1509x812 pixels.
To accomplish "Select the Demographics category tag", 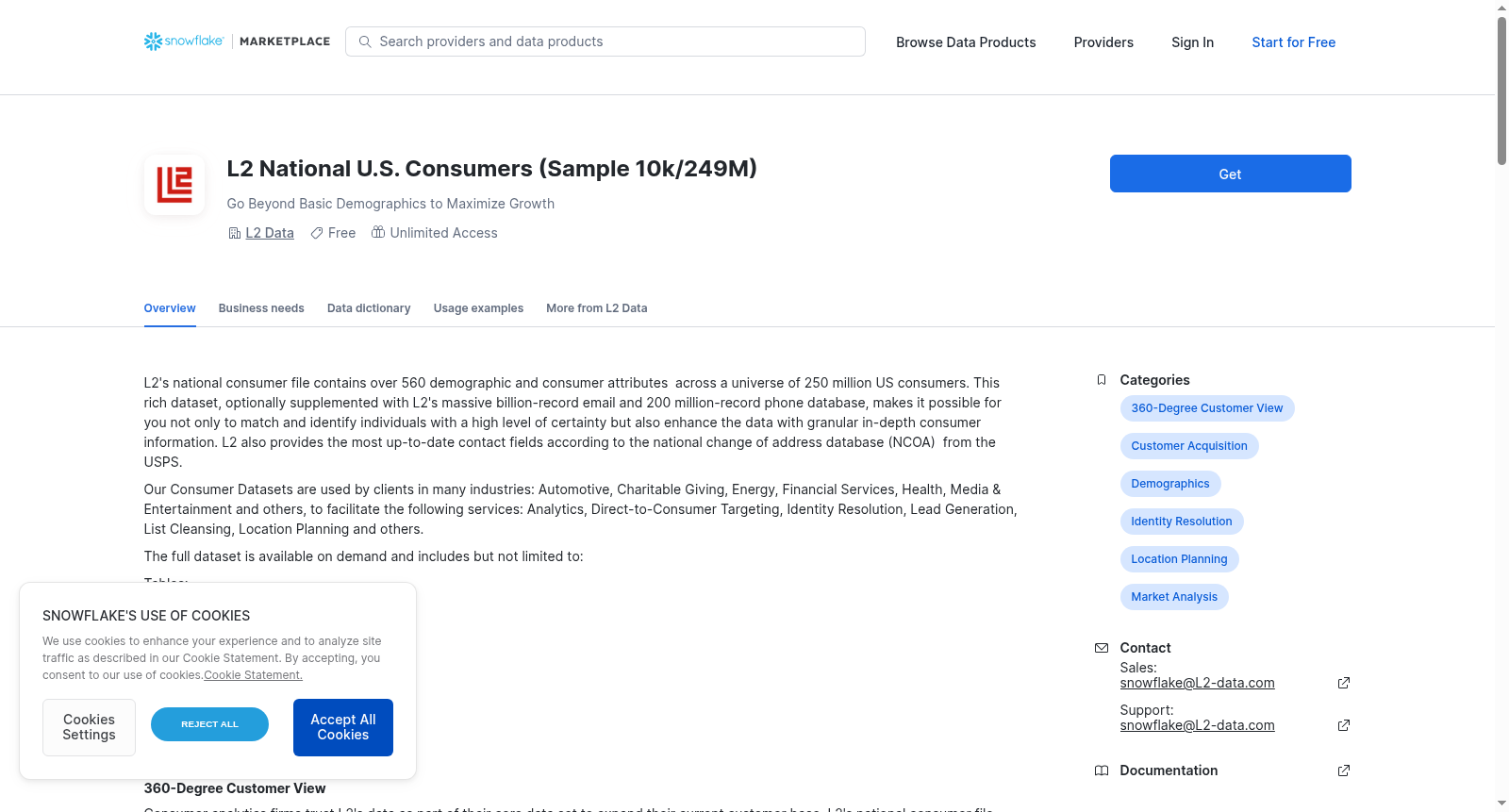I will coord(1170,484).
